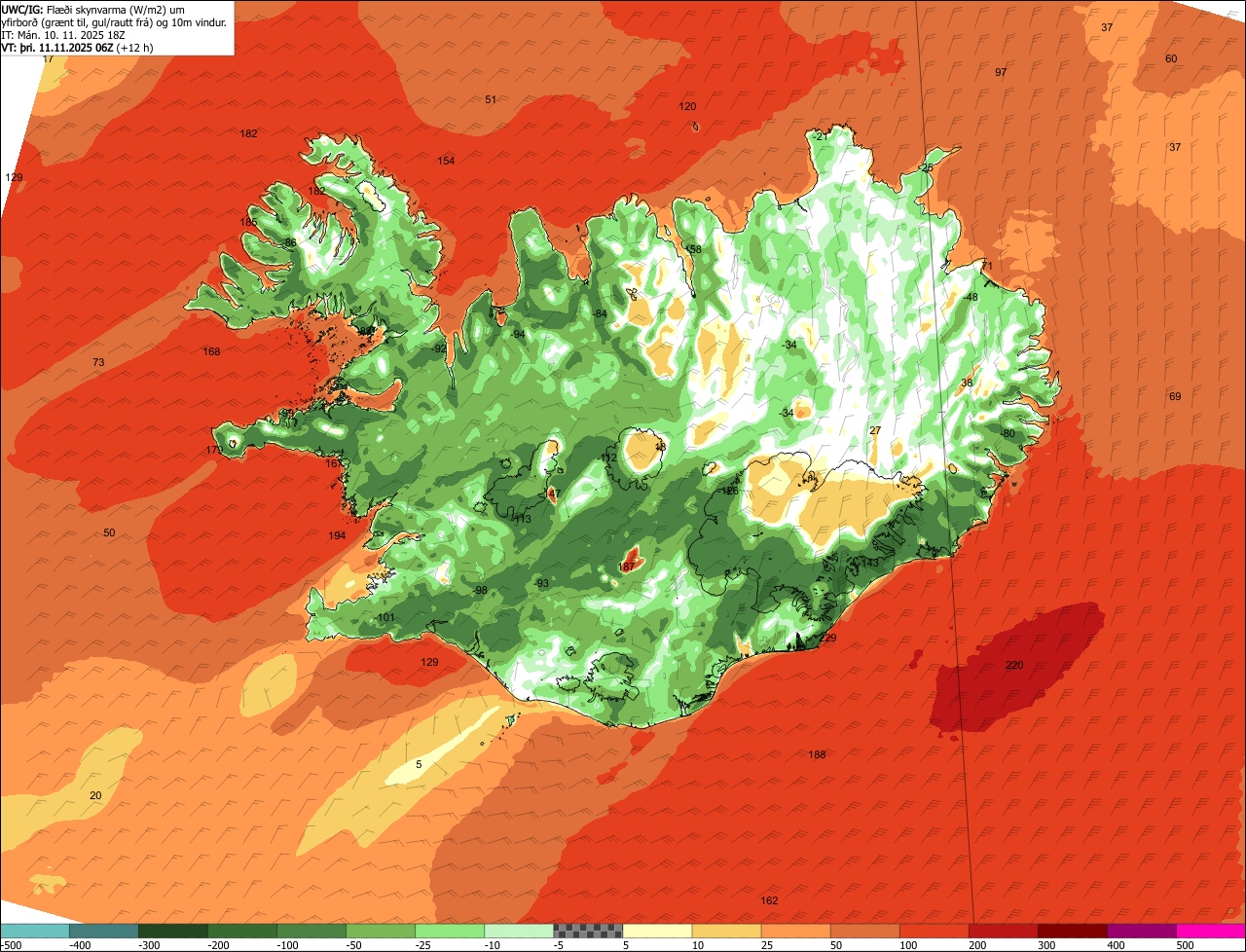The image size is (1246, 952).
Task: Click the yellow 10 to 25 legend swatch
Action: click(x=726, y=931)
